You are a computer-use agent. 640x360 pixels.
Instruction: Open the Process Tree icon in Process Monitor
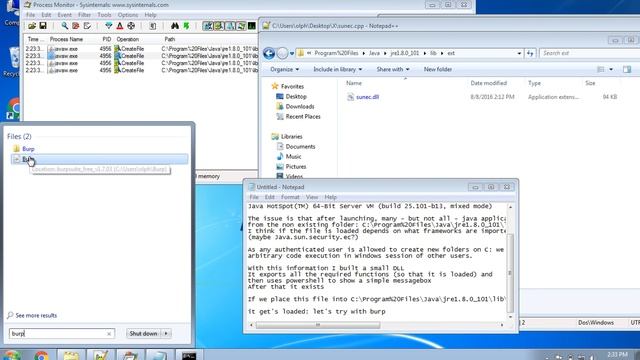[x=153, y=26]
